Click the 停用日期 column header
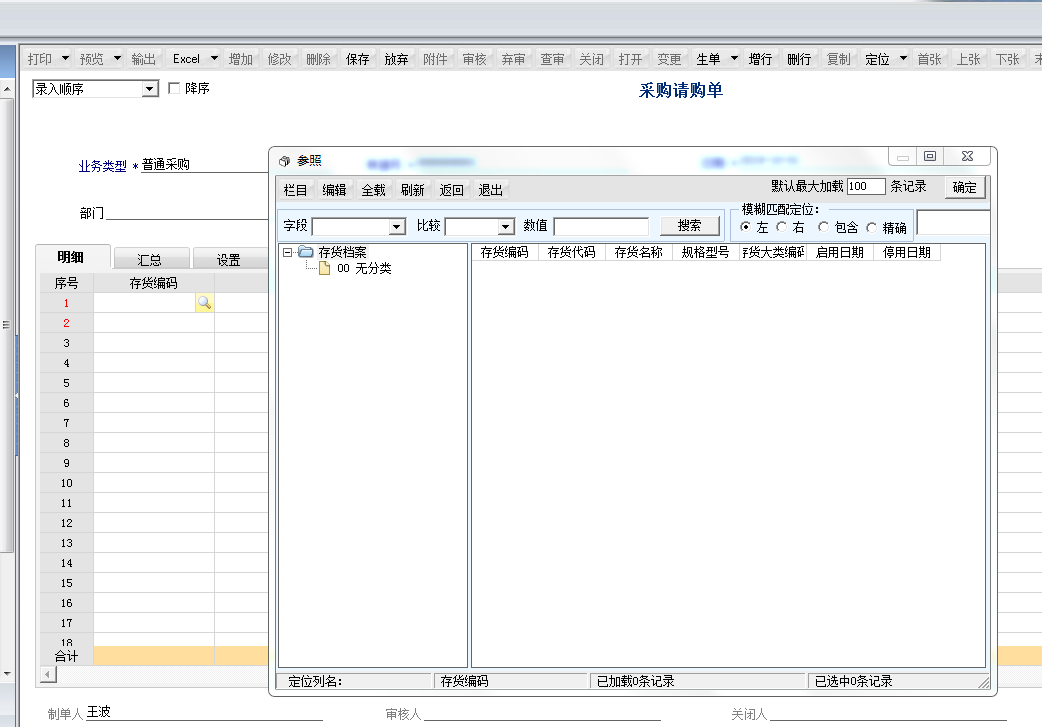Image resolution: width=1042 pixels, height=727 pixels. [x=906, y=253]
